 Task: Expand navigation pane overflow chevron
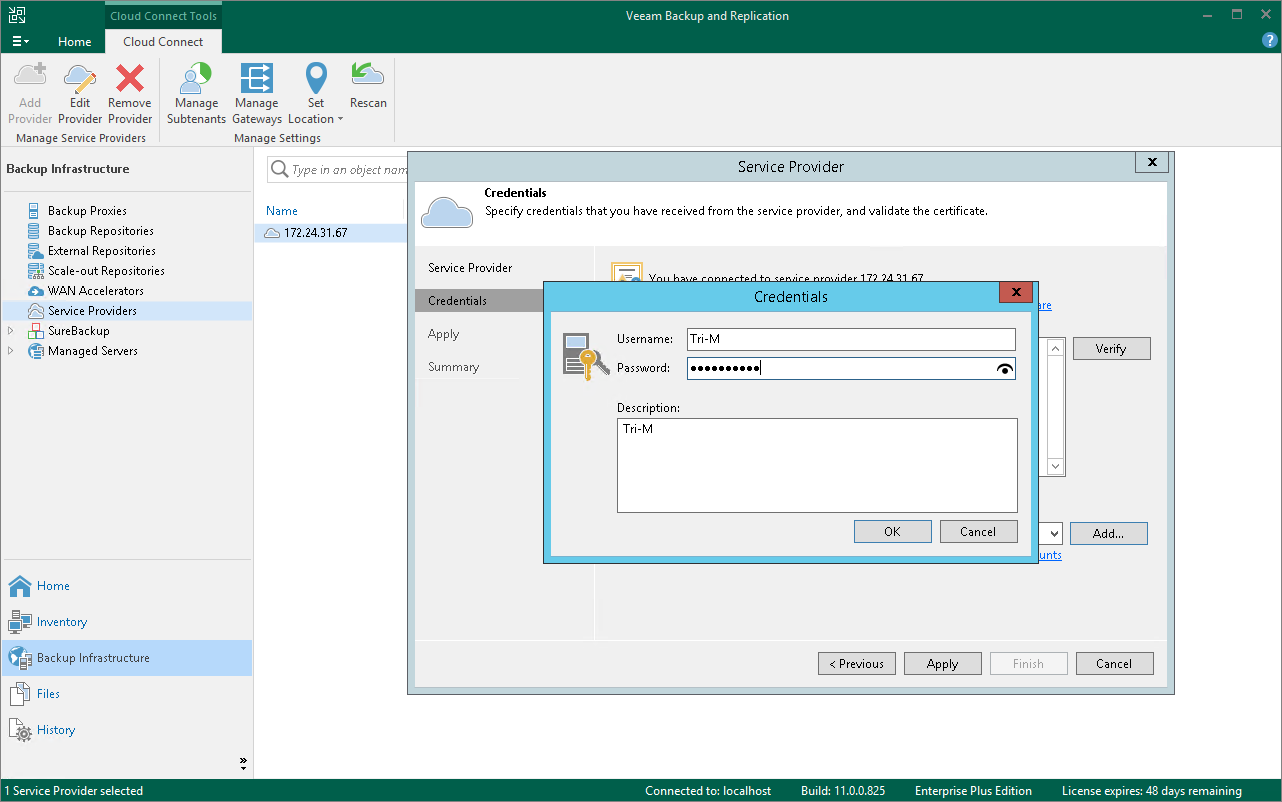[x=243, y=763]
